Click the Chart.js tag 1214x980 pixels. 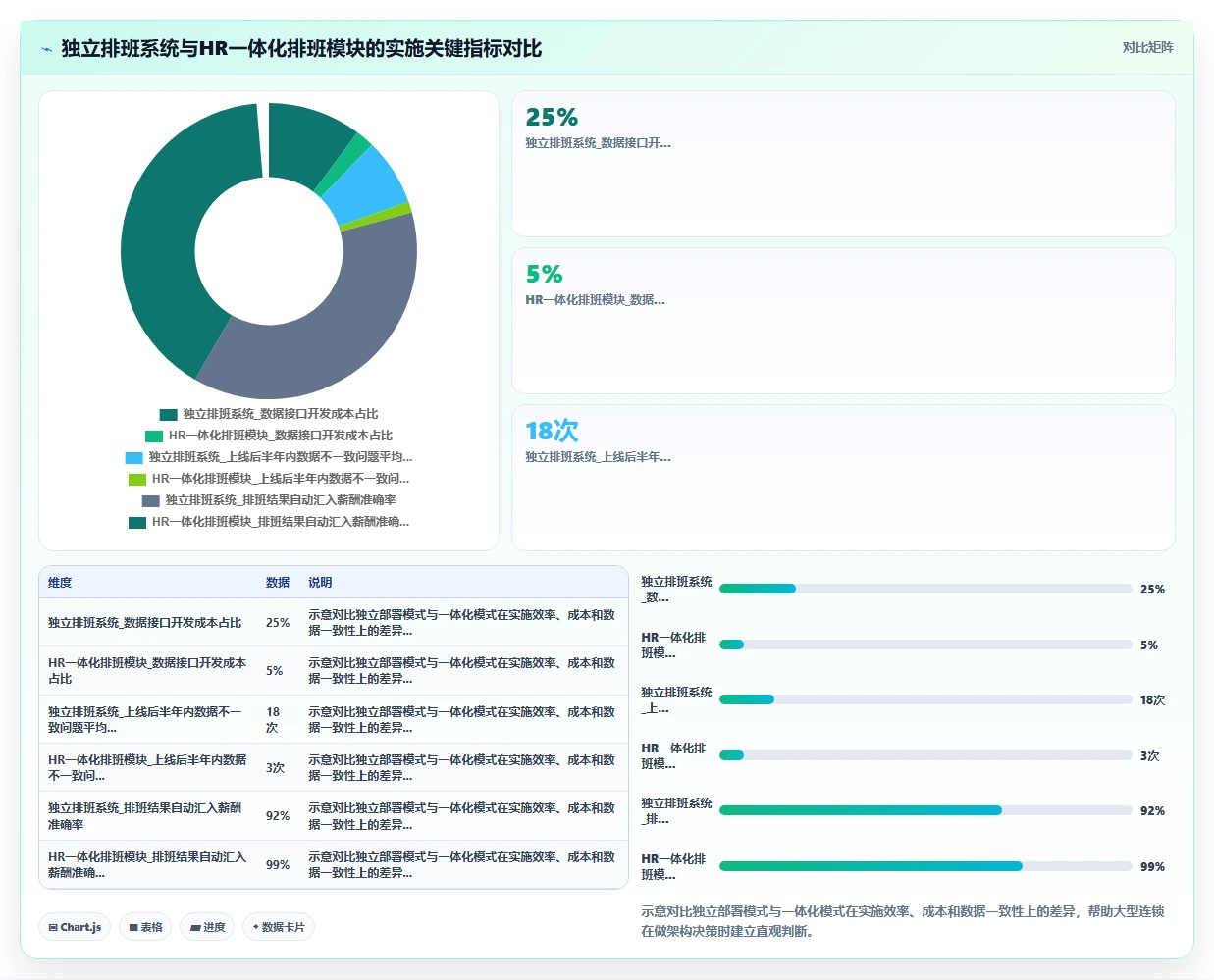click(x=75, y=927)
